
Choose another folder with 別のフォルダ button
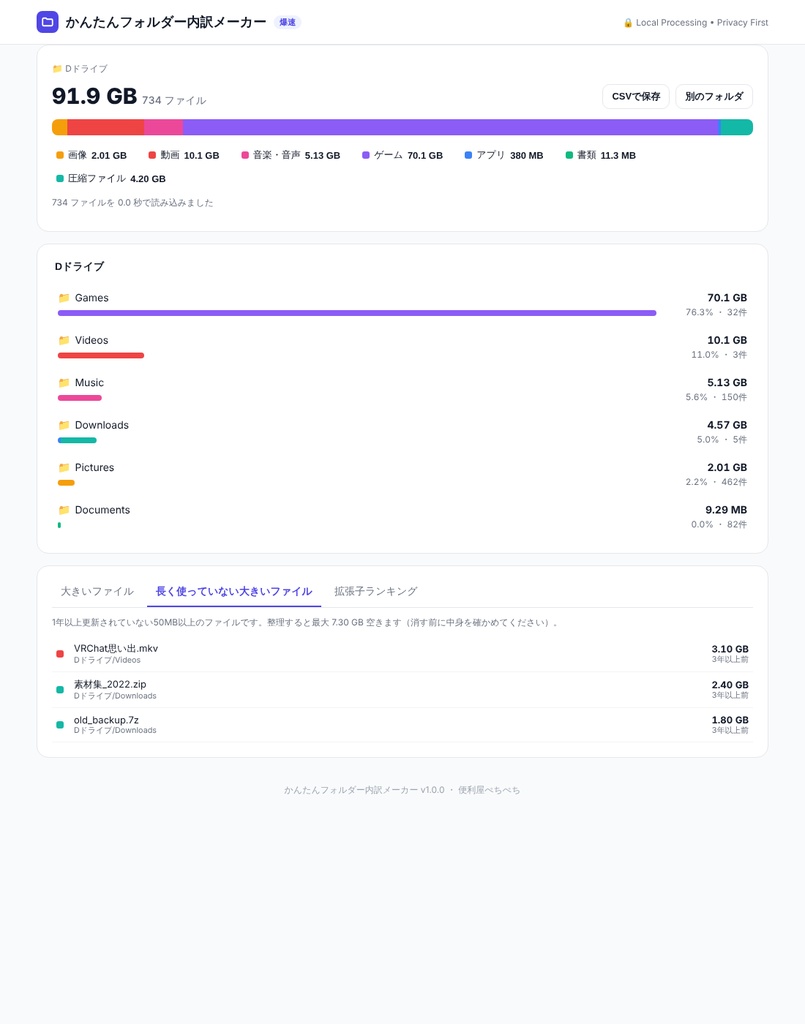pos(714,97)
